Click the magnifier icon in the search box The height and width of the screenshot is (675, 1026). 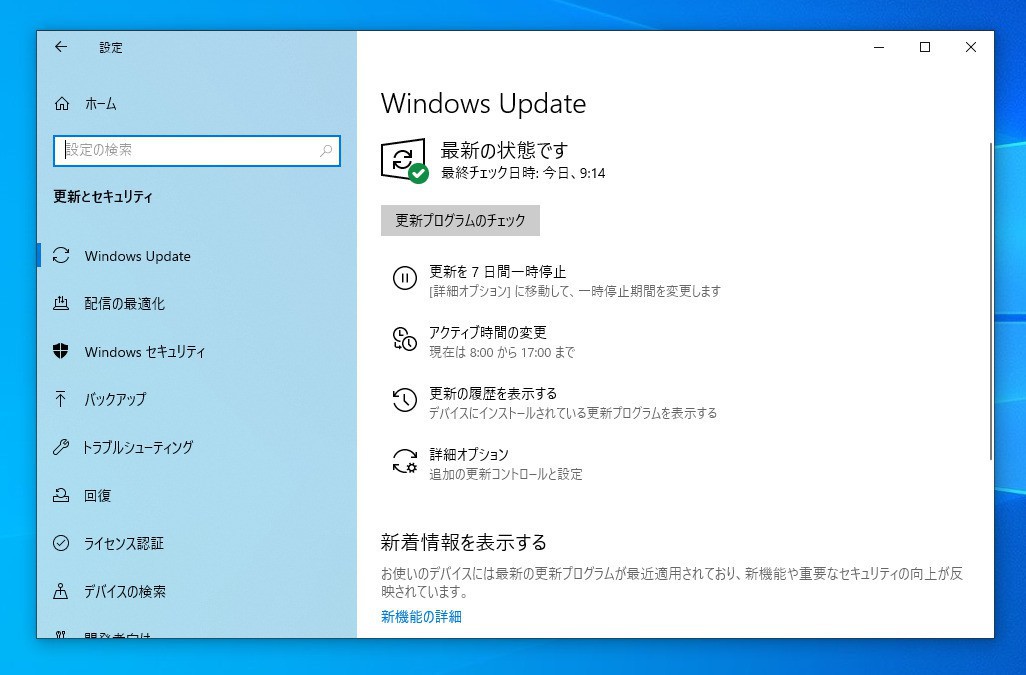pos(325,150)
